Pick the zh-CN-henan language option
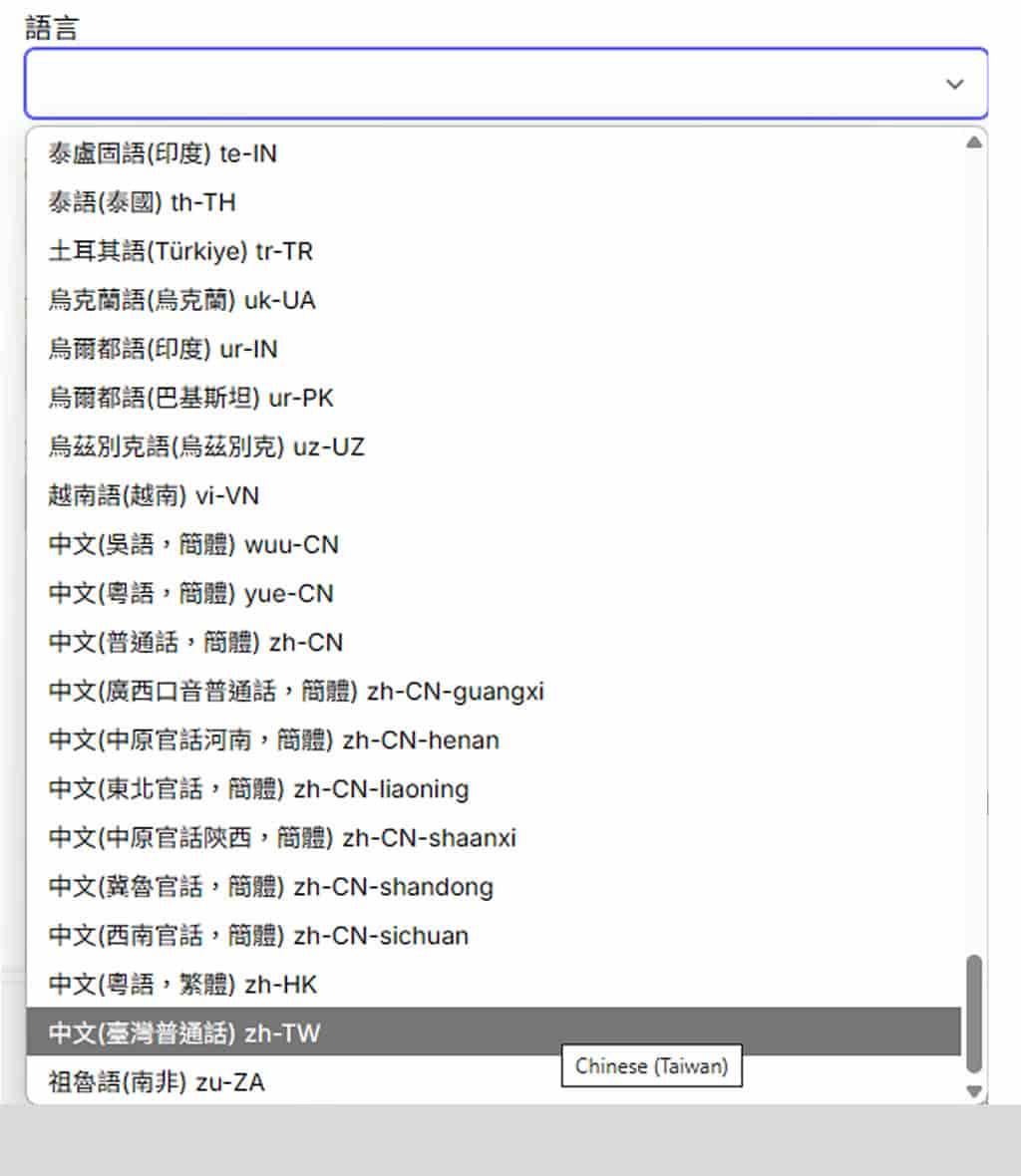 tap(494, 740)
